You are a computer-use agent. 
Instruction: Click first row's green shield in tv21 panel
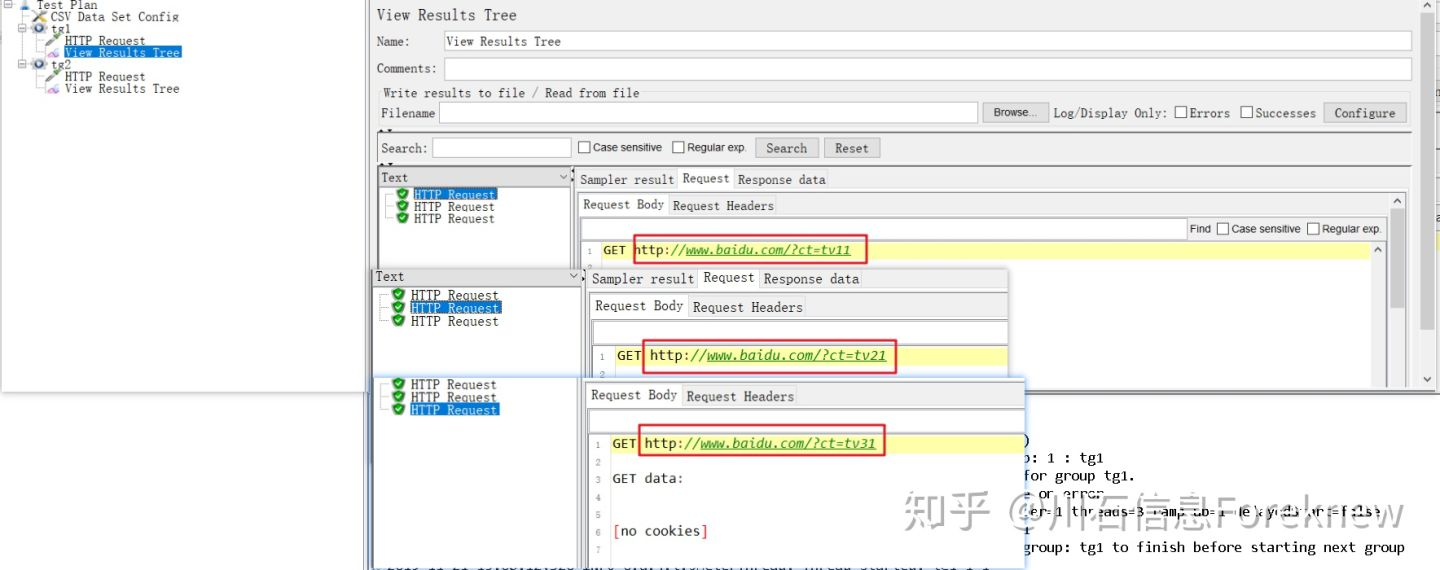point(398,295)
